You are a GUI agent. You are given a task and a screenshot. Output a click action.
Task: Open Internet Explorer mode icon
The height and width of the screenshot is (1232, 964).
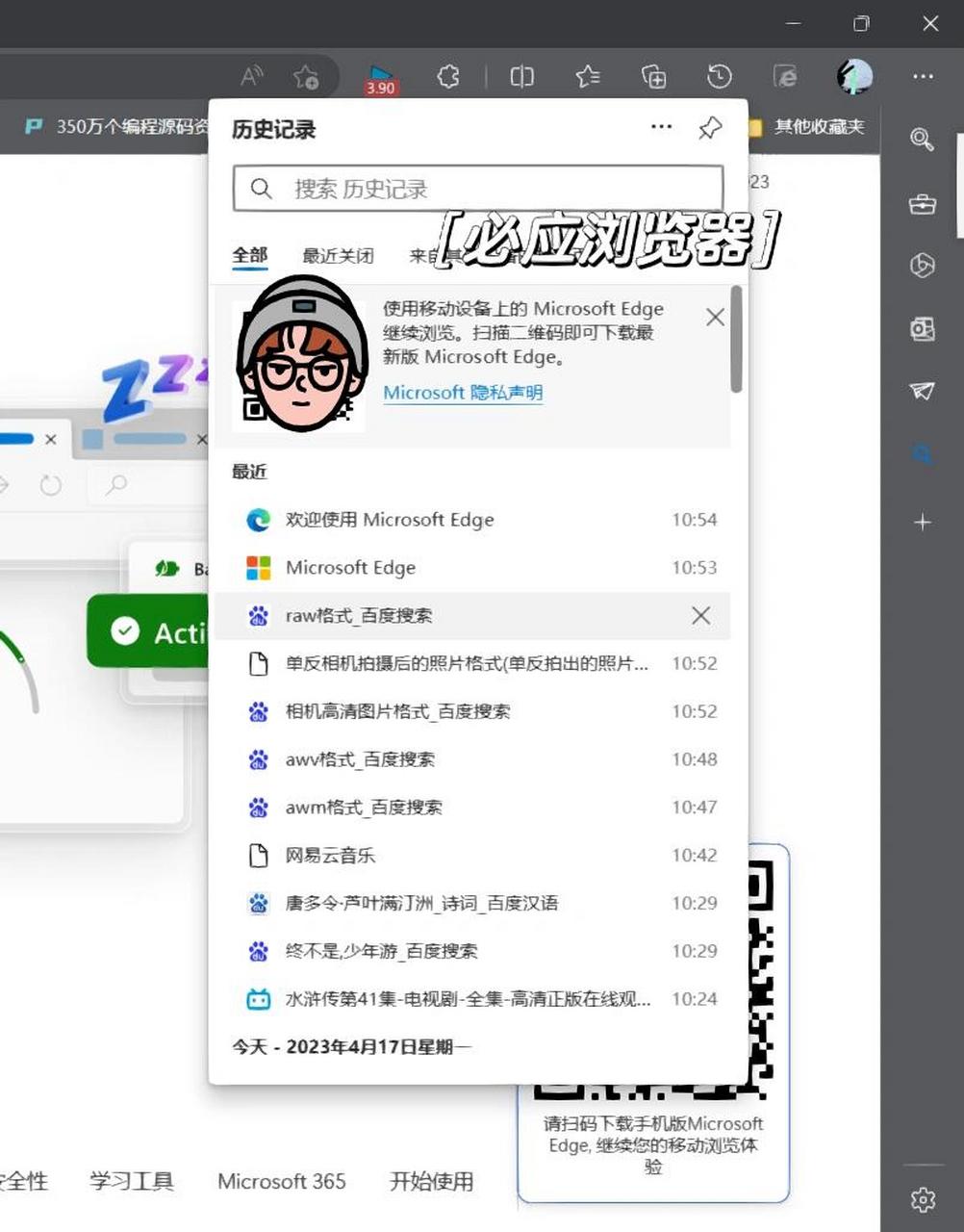point(785,76)
